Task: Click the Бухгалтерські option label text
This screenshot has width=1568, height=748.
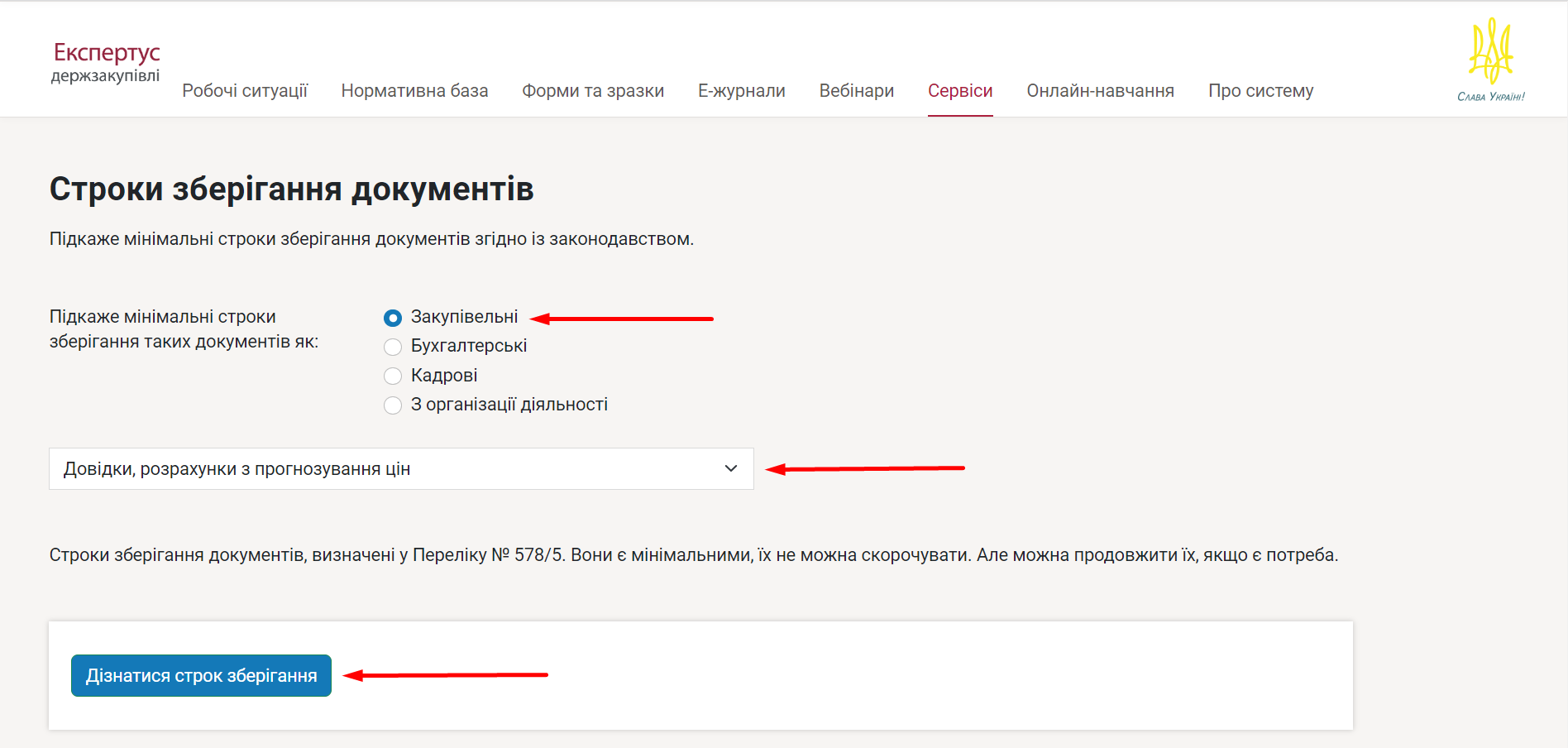Action: [468, 346]
